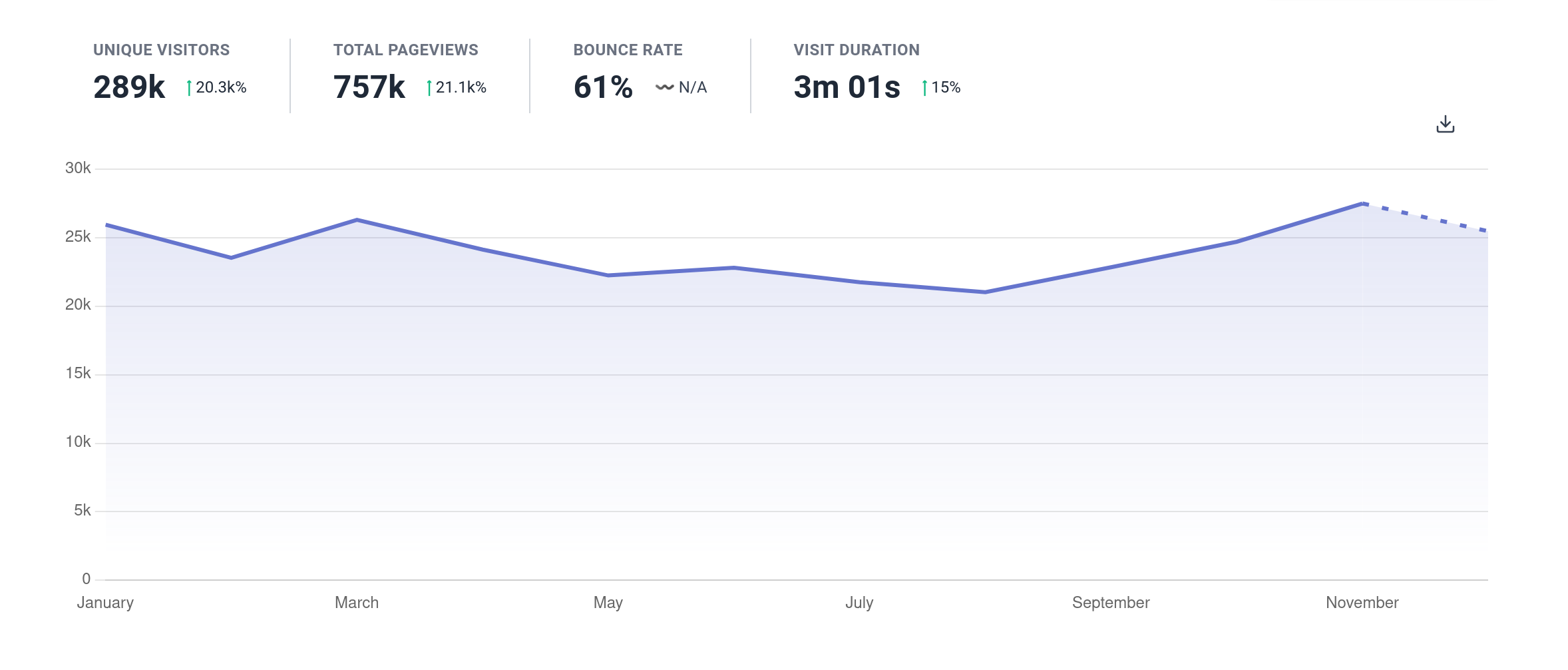Click the 3m 01s visit duration value
The height and width of the screenshot is (670, 1568).
[x=847, y=87]
